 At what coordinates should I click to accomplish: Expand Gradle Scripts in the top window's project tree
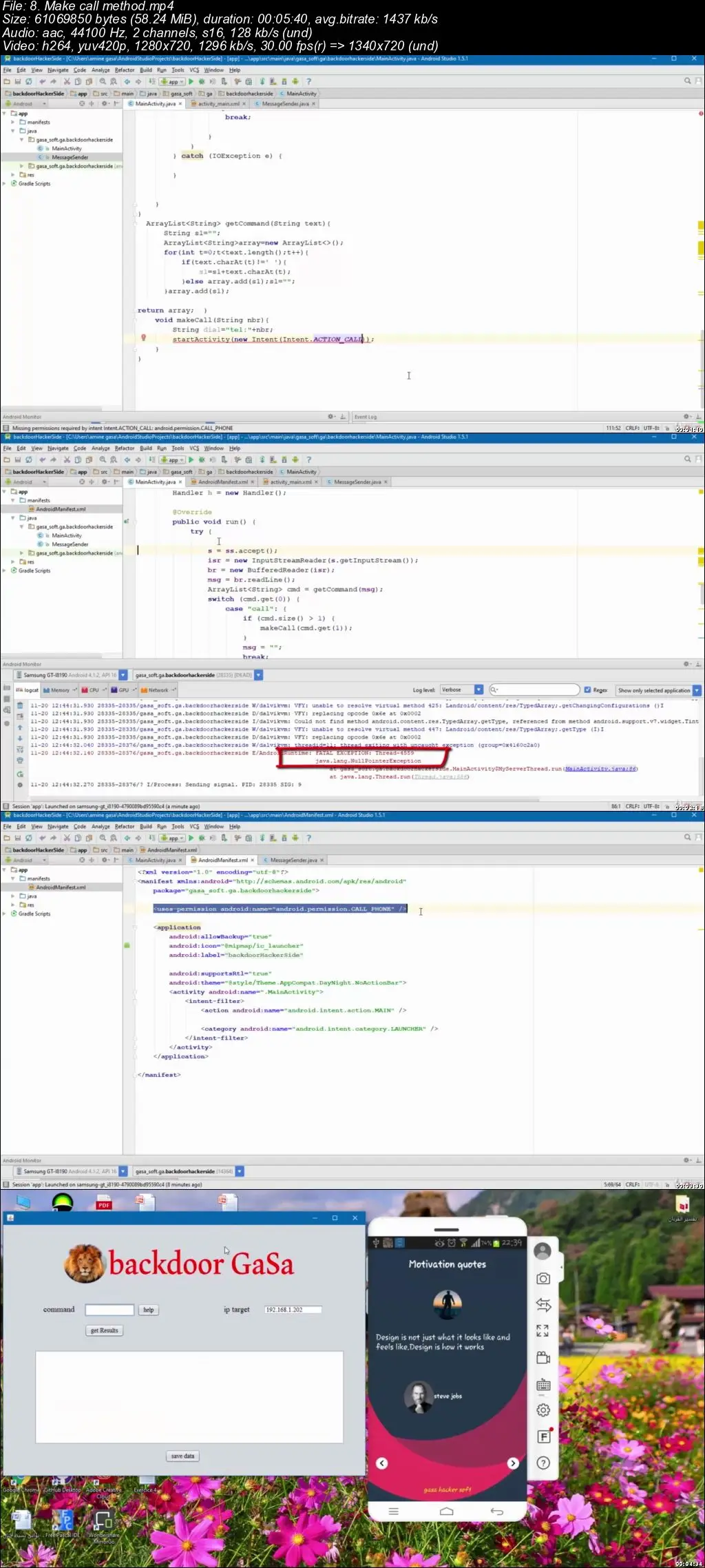tap(5, 184)
